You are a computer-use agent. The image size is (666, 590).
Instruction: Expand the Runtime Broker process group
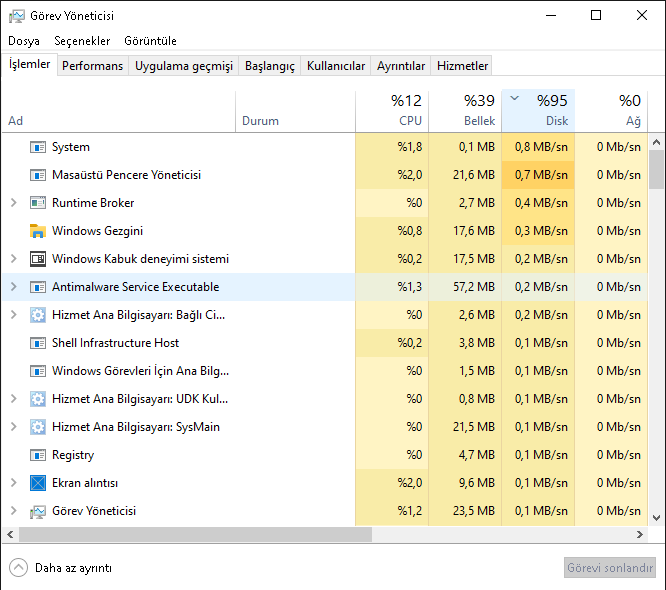(x=13, y=203)
